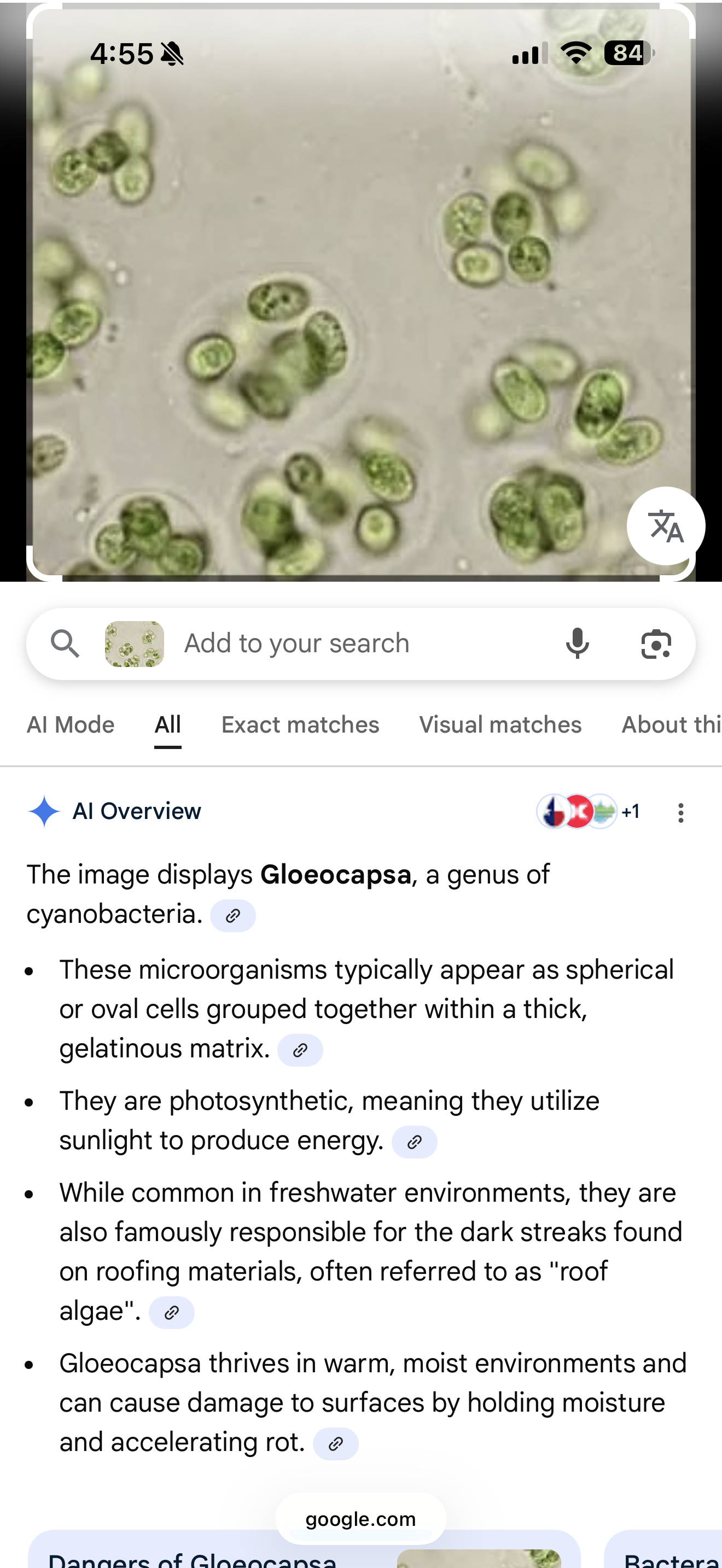The height and width of the screenshot is (1568, 722).
Task: Open the AI Overview three-dot menu
Action: coord(680,812)
